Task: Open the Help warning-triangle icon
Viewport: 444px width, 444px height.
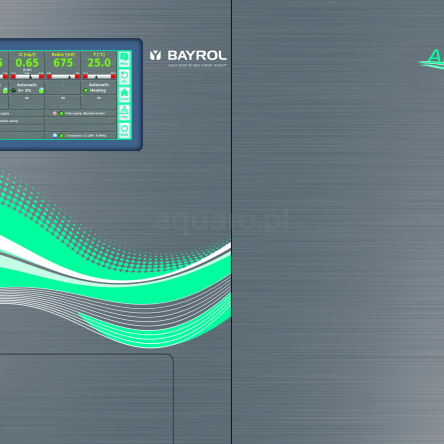Action: pos(124,112)
